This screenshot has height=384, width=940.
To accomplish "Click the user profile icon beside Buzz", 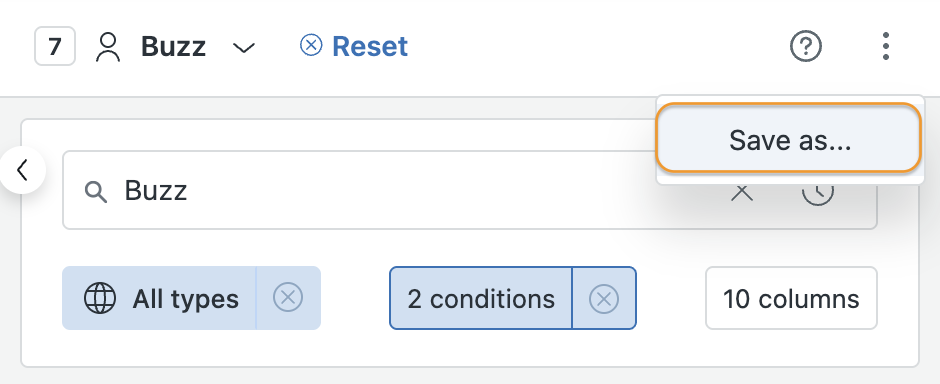I will [108, 47].
